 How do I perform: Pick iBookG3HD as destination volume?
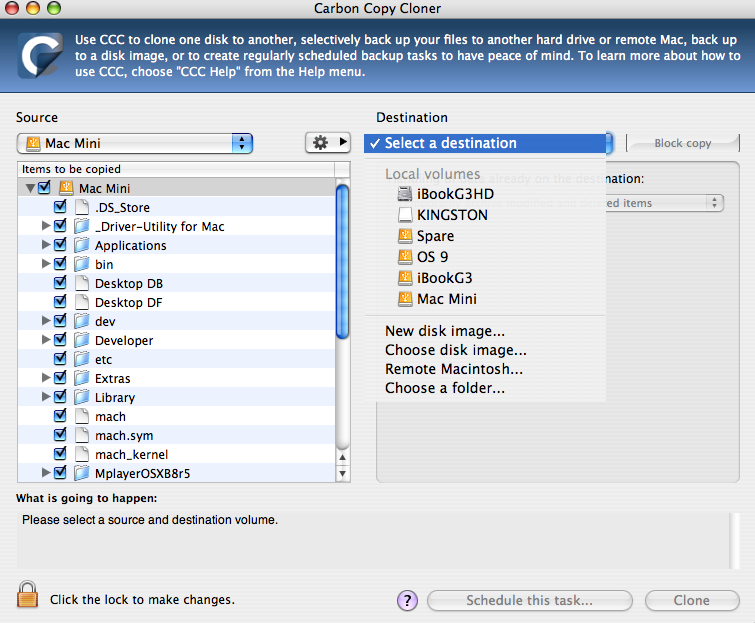pyautogui.click(x=485, y=194)
